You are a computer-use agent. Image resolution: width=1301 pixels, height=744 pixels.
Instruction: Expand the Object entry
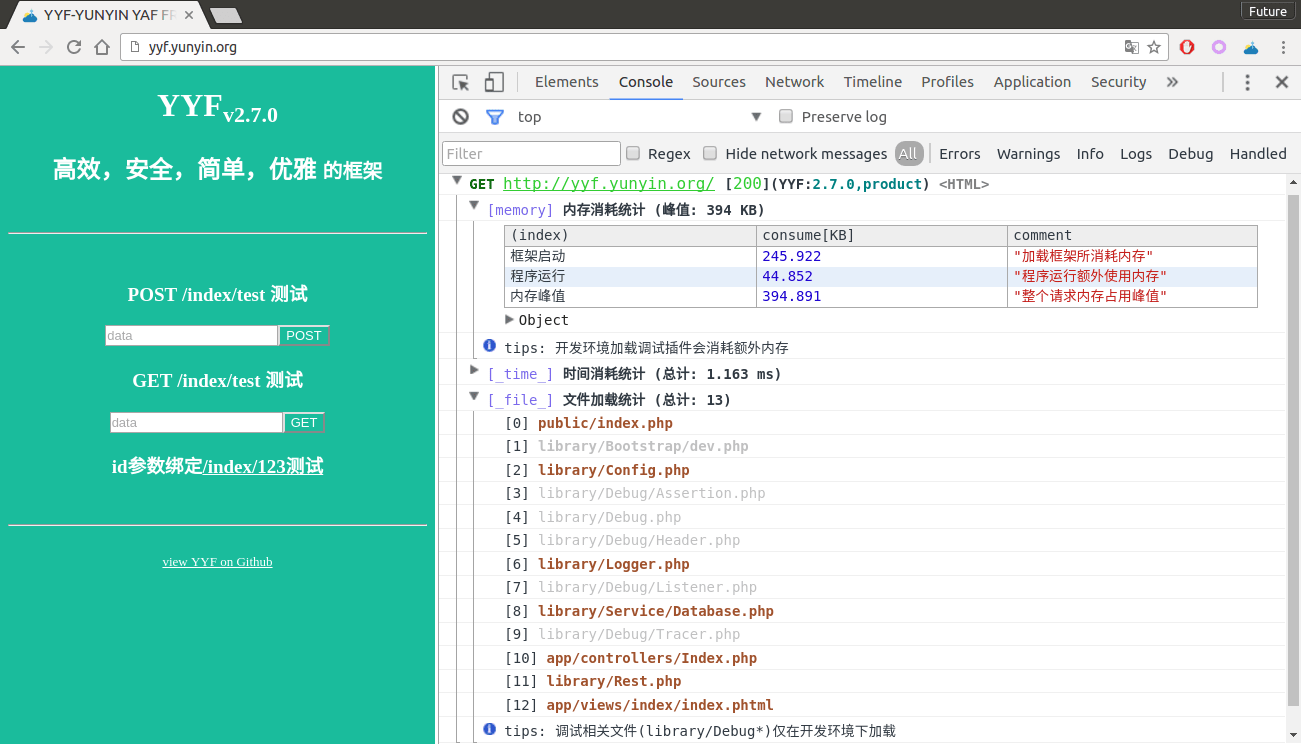[510, 319]
